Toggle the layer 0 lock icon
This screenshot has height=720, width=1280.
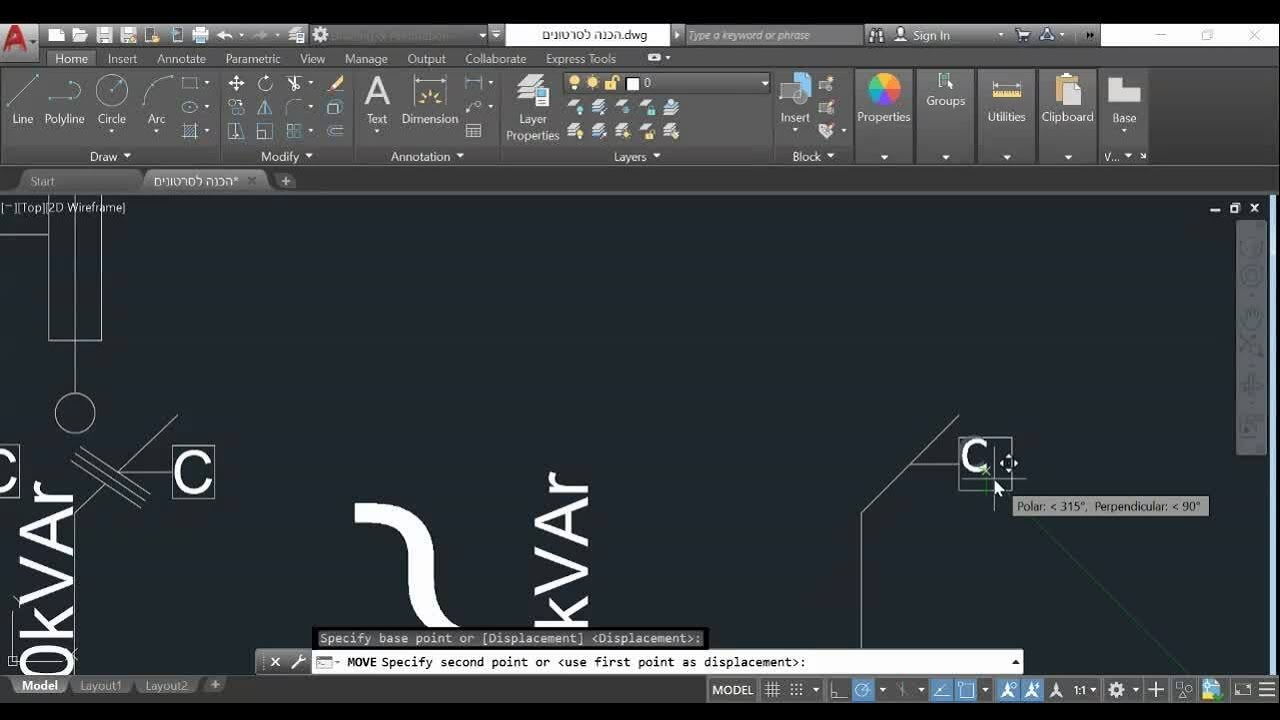tap(611, 83)
